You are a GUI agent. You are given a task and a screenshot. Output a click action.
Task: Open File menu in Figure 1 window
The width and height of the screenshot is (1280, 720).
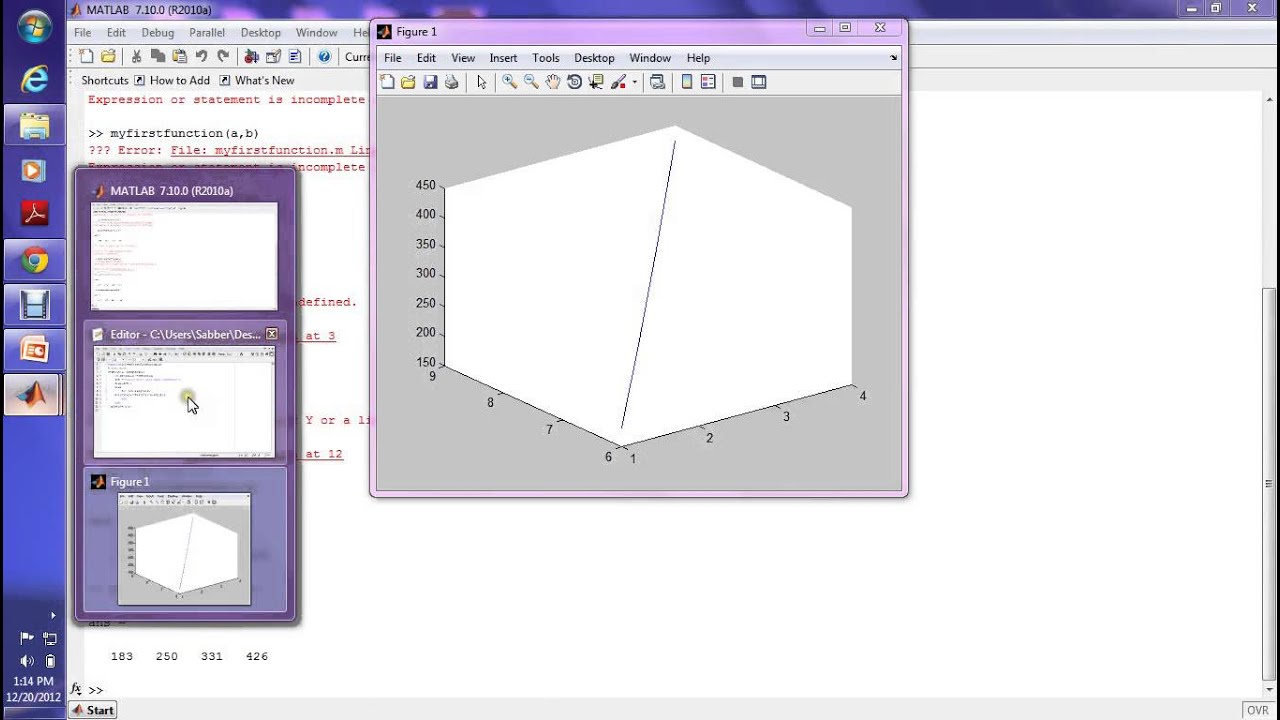tap(393, 58)
